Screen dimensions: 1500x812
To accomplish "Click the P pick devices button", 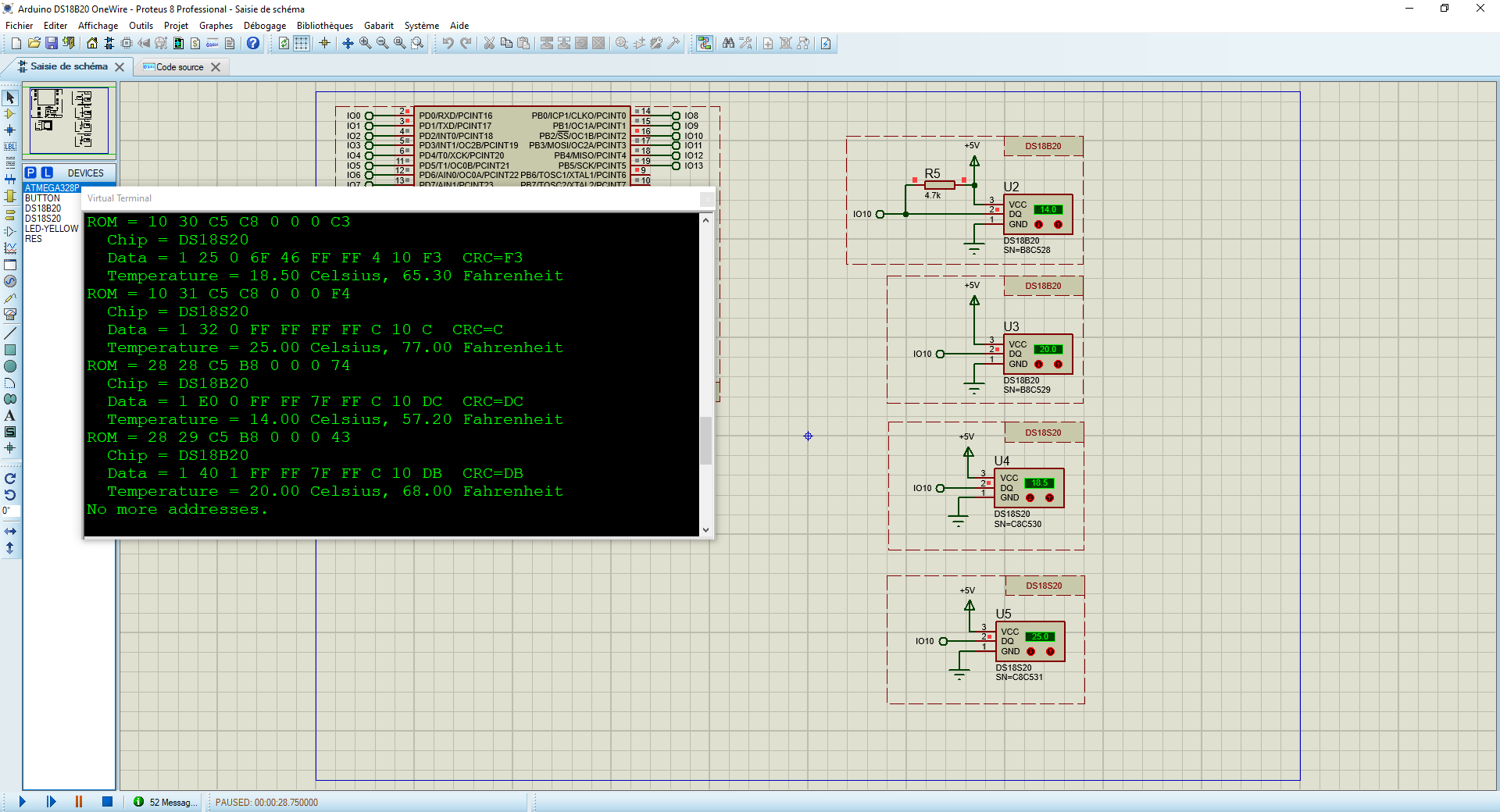I will (x=30, y=173).
